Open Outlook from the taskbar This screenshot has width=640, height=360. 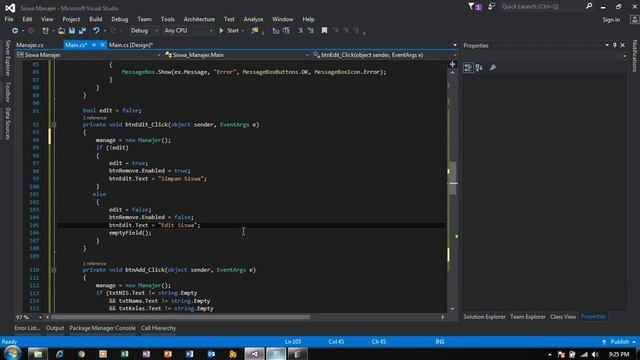pyautogui.click(x=211, y=354)
